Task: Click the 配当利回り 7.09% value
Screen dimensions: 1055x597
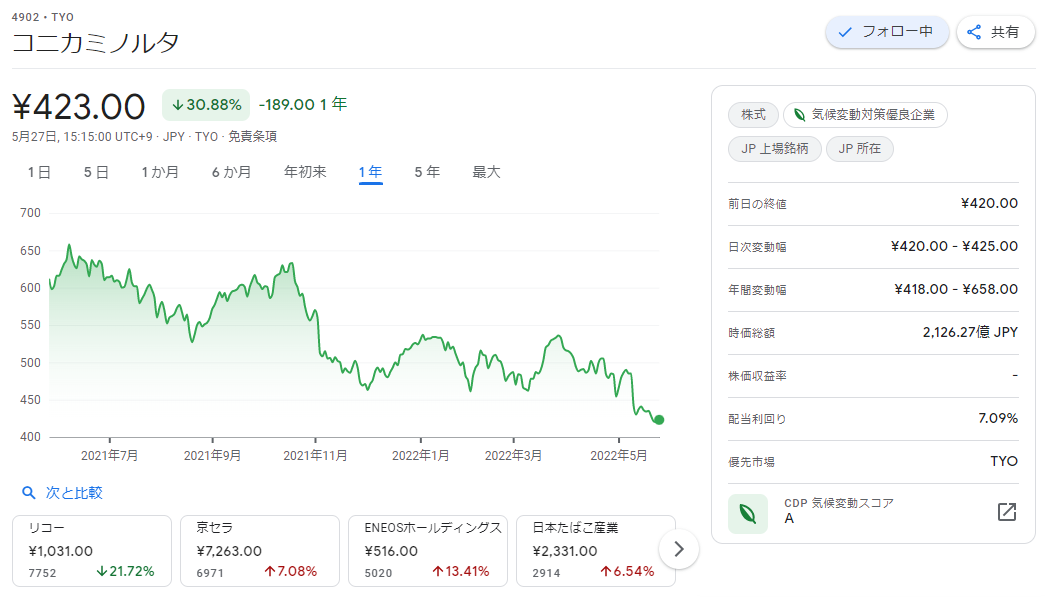Action: 998,419
